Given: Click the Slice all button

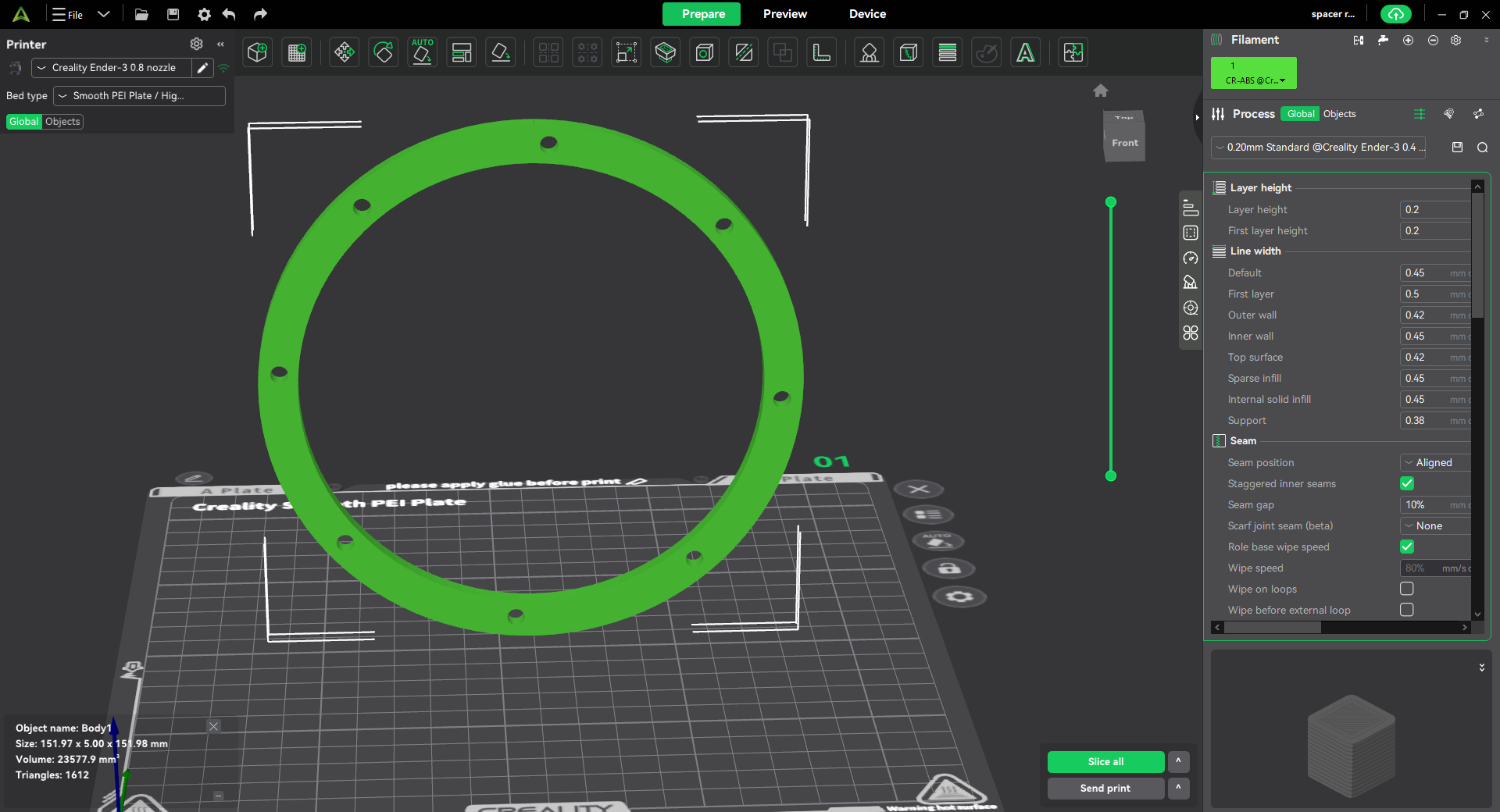Looking at the screenshot, I should click(x=1105, y=762).
